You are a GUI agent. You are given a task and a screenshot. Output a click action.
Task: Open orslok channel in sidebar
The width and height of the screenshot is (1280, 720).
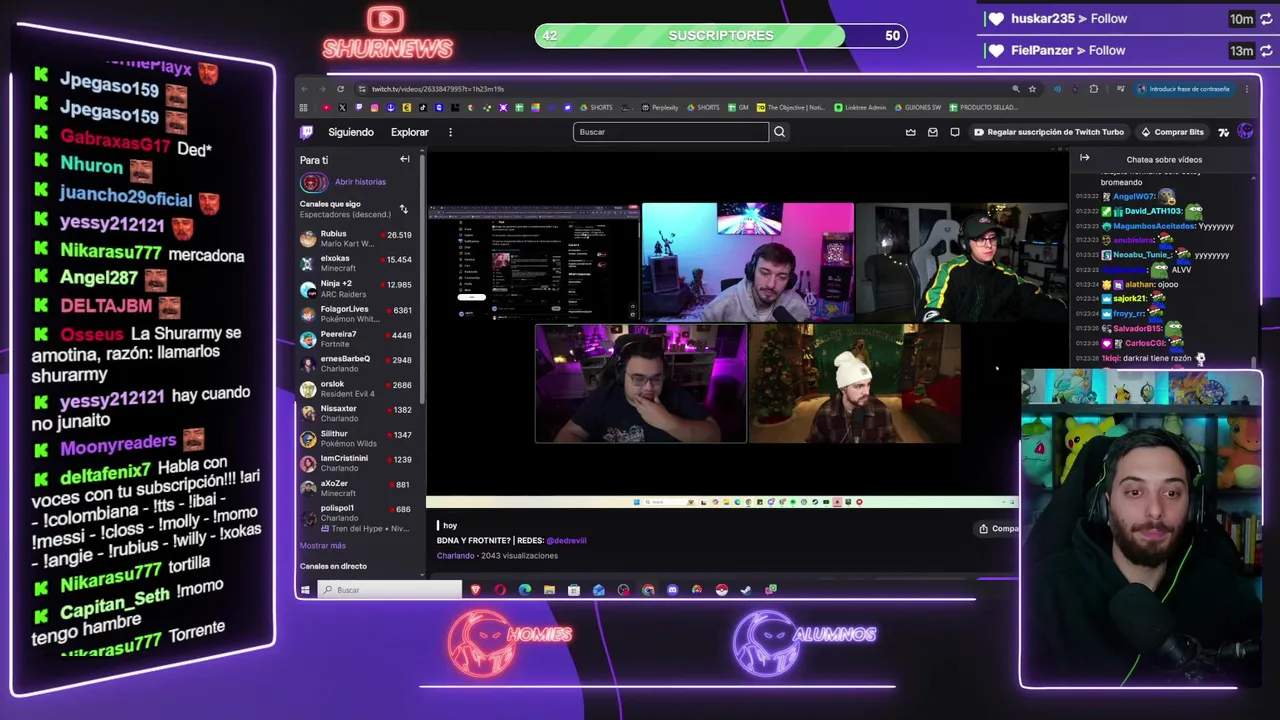(x=357, y=389)
